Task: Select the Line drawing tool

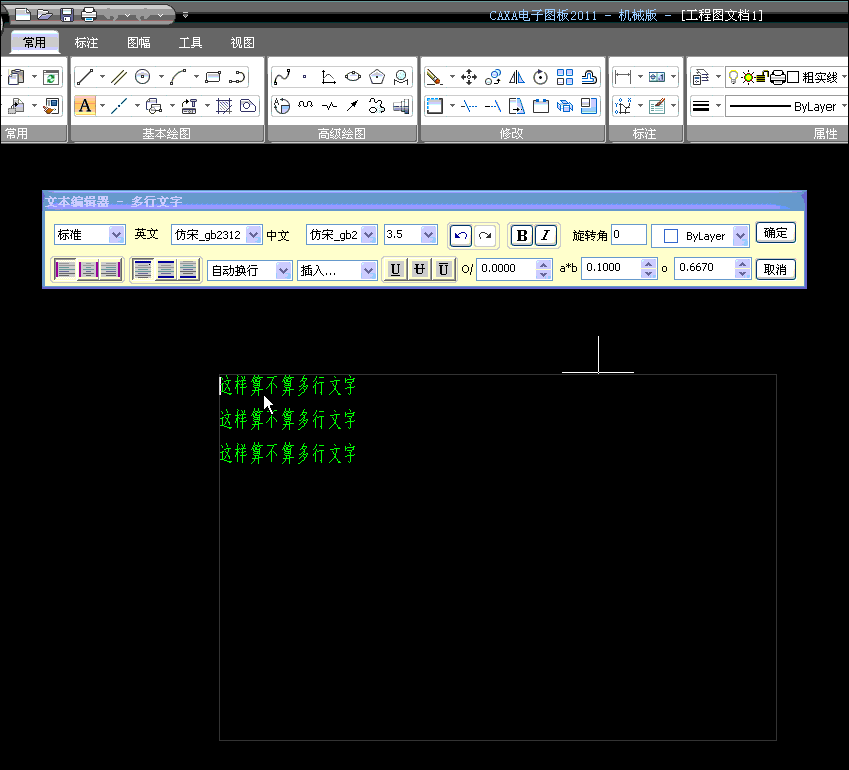Action: [85, 77]
